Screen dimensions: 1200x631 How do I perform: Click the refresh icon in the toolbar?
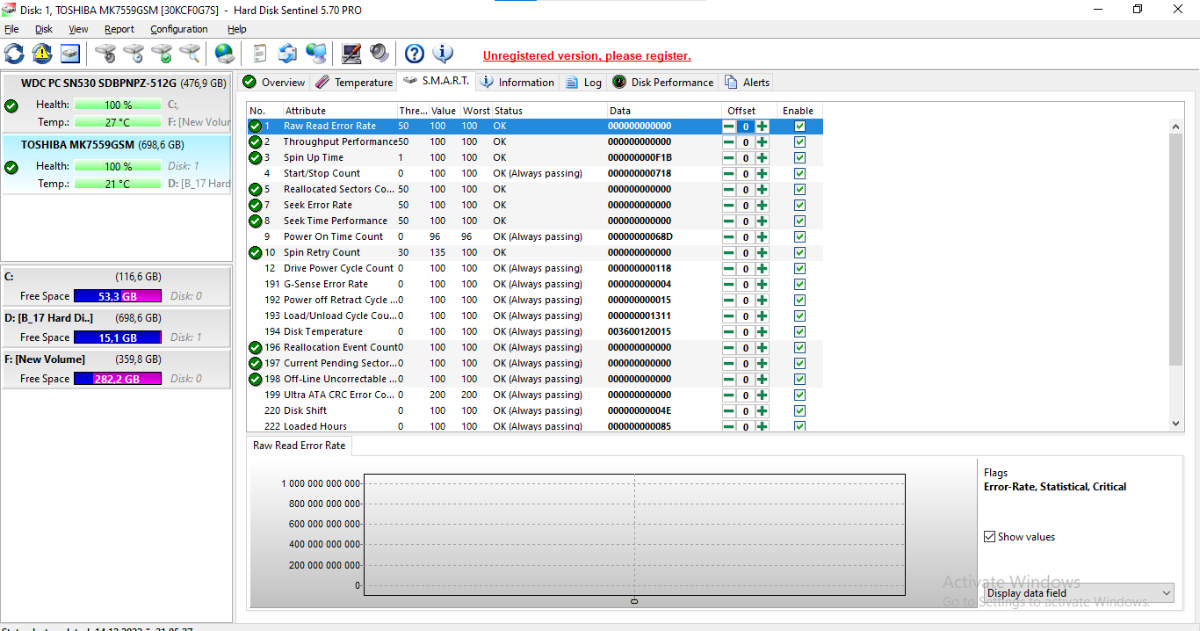click(x=14, y=53)
